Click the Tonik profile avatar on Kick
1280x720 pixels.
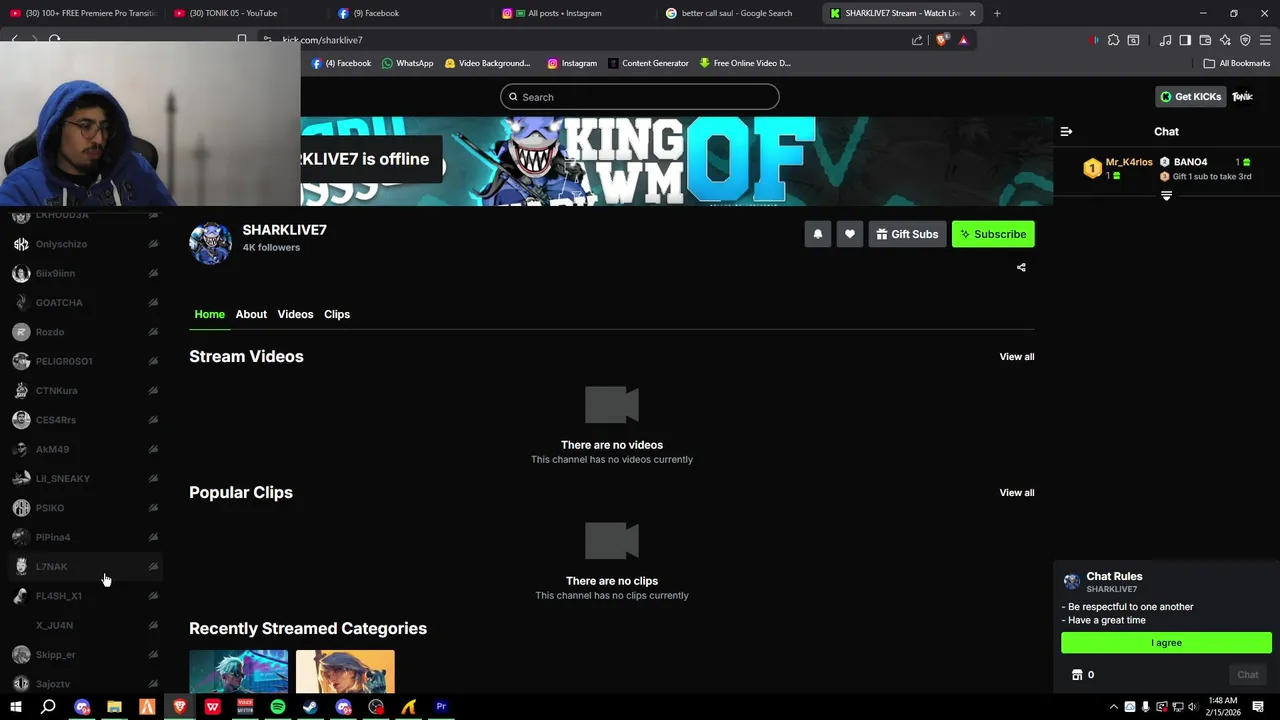tap(1242, 97)
